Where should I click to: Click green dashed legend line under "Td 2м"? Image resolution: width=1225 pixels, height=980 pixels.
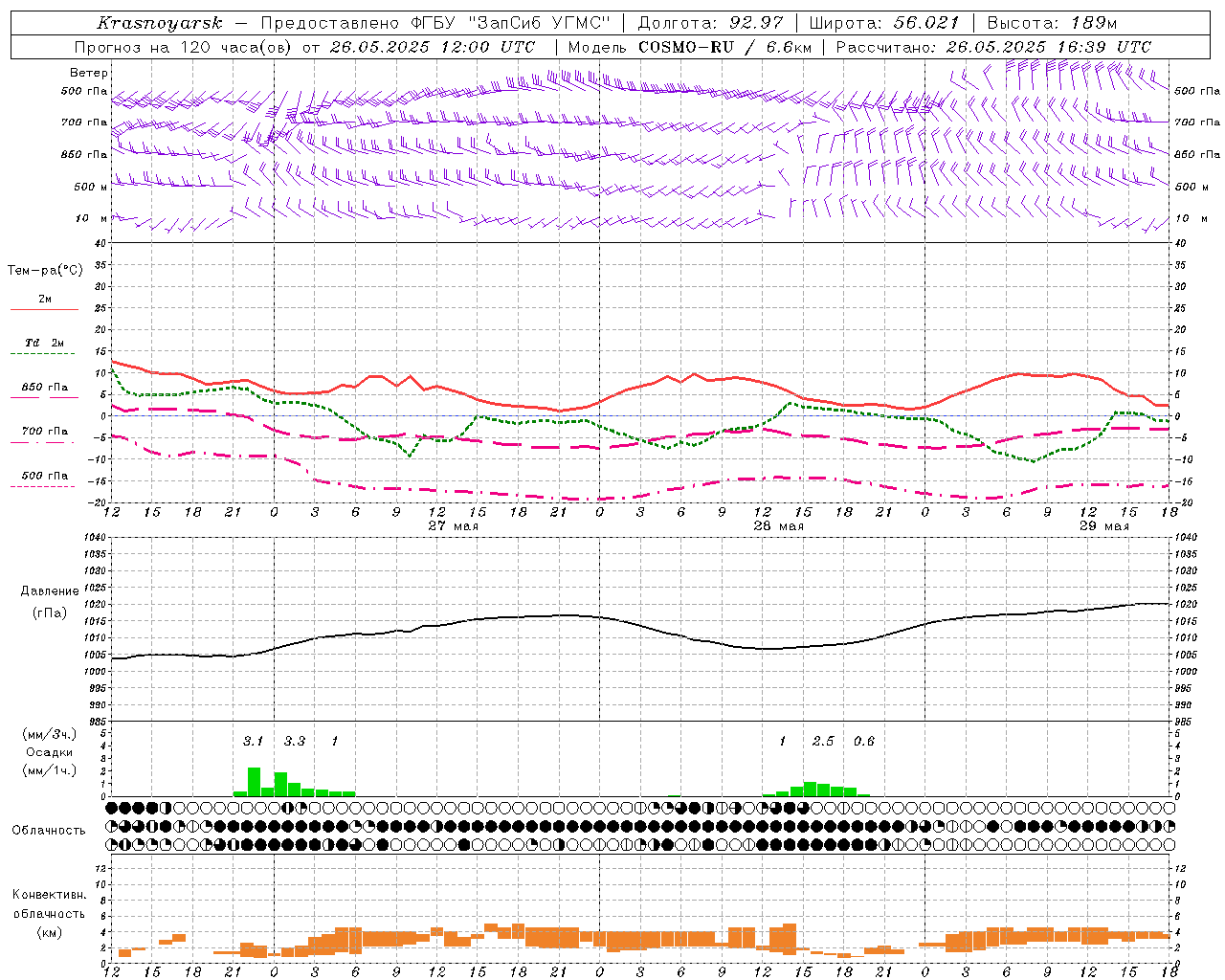[x=42, y=354]
